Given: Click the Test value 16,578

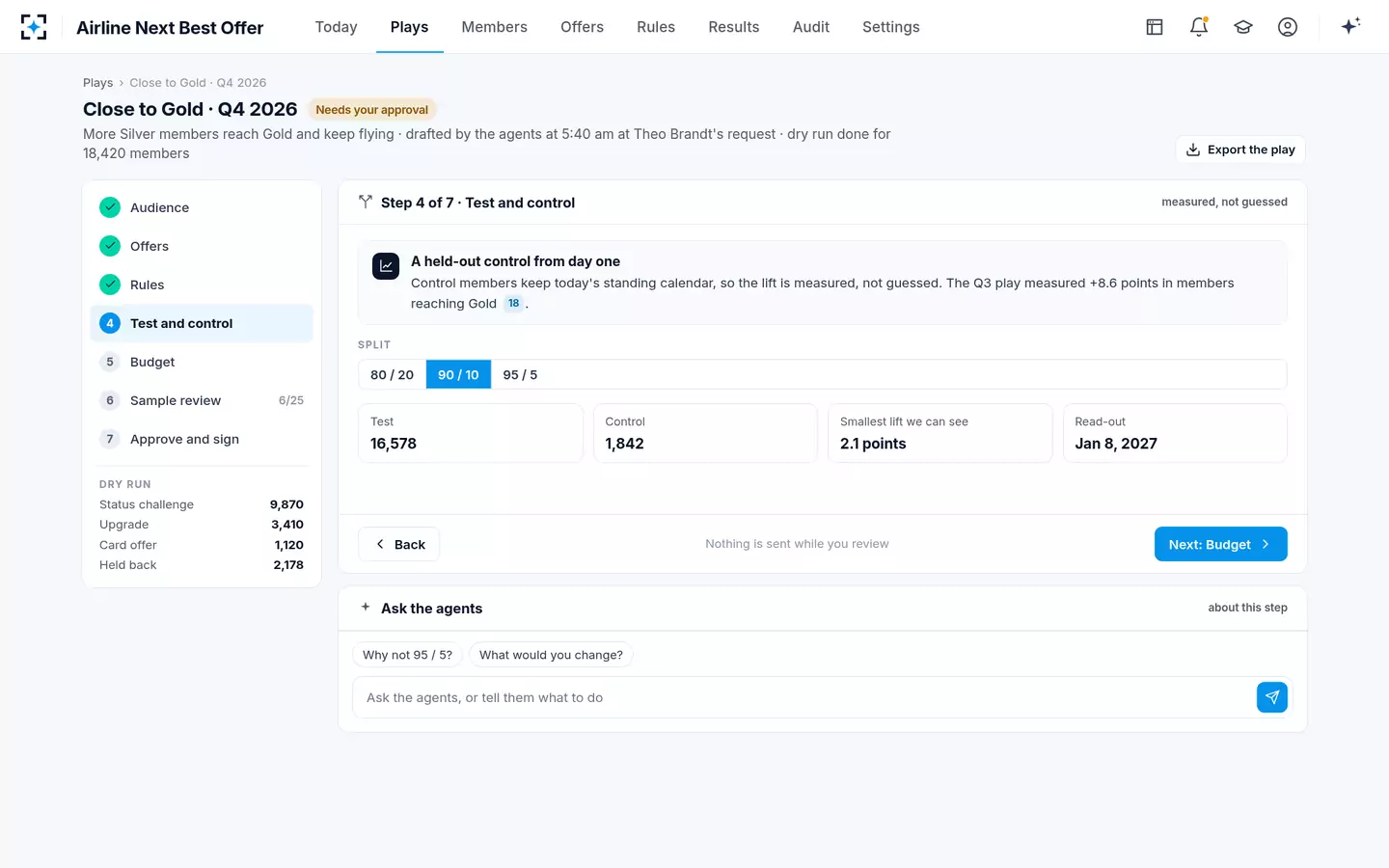Looking at the screenshot, I should click(394, 444).
